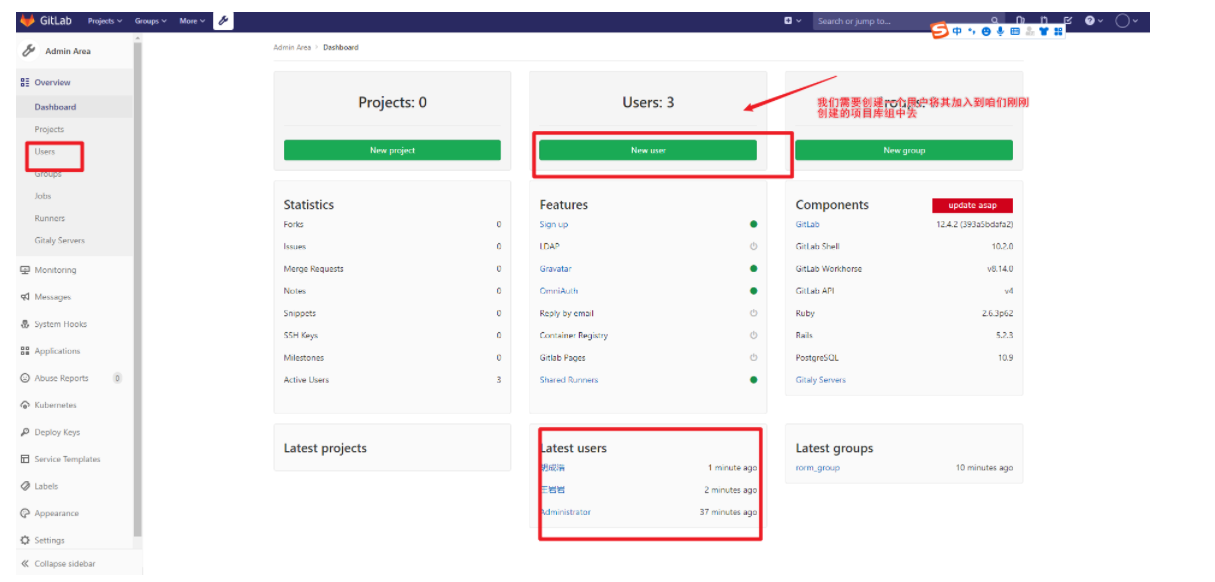1215x582 pixels.
Task: Open the More dropdown in navbar
Action: pyautogui.click(x=192, y=21)
